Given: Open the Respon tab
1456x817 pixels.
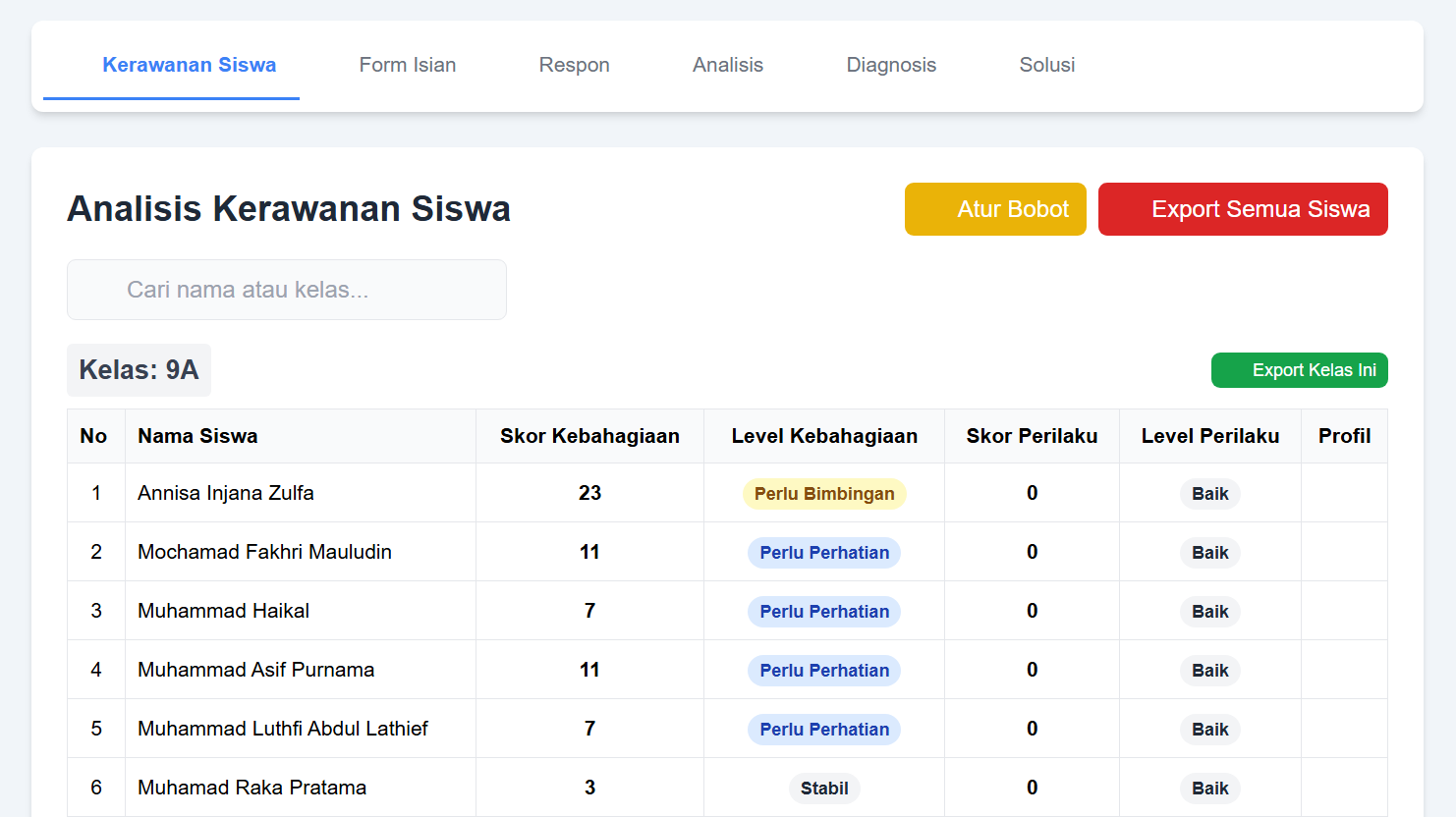Looking at the screenshot, I should [574, 65].
